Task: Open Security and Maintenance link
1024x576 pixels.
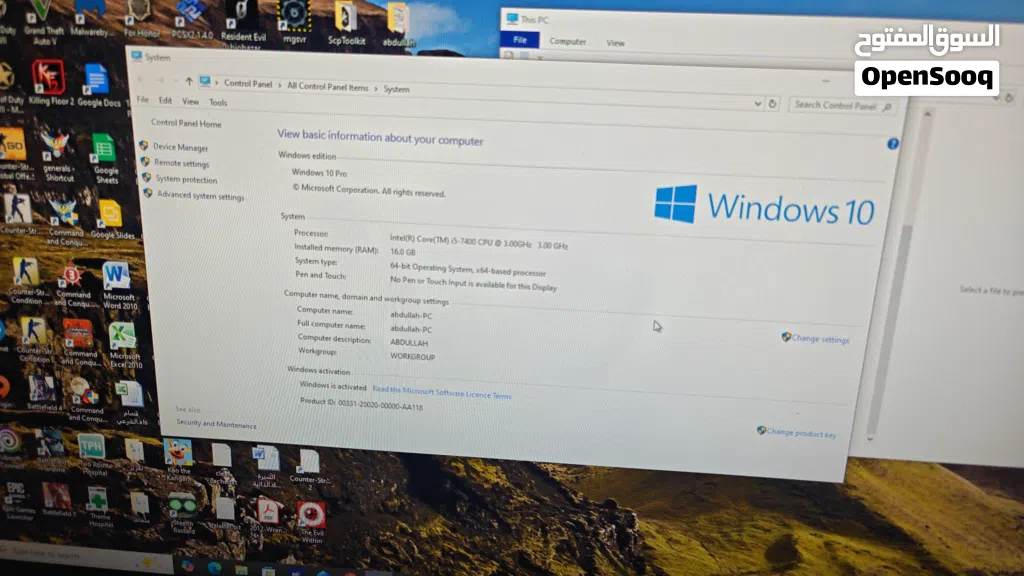Action: pyautogui.click(x=216, y=424)
